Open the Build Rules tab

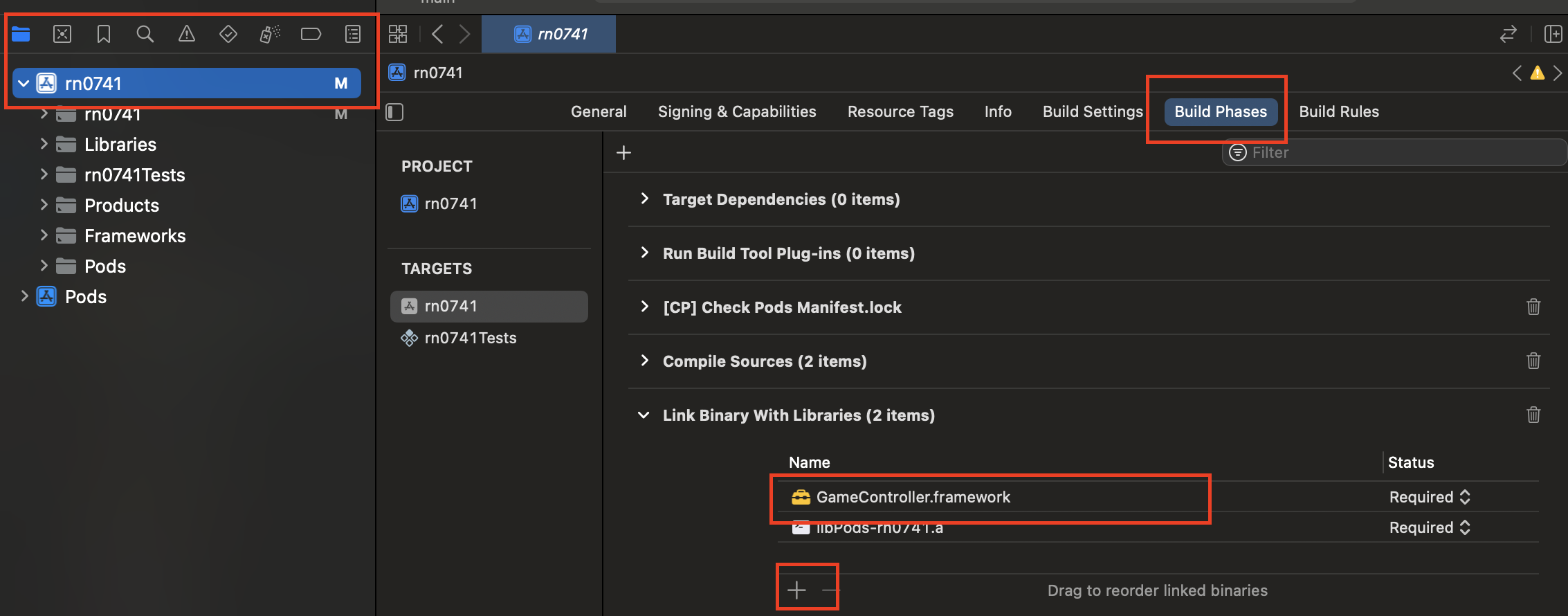click(1339, 111)
